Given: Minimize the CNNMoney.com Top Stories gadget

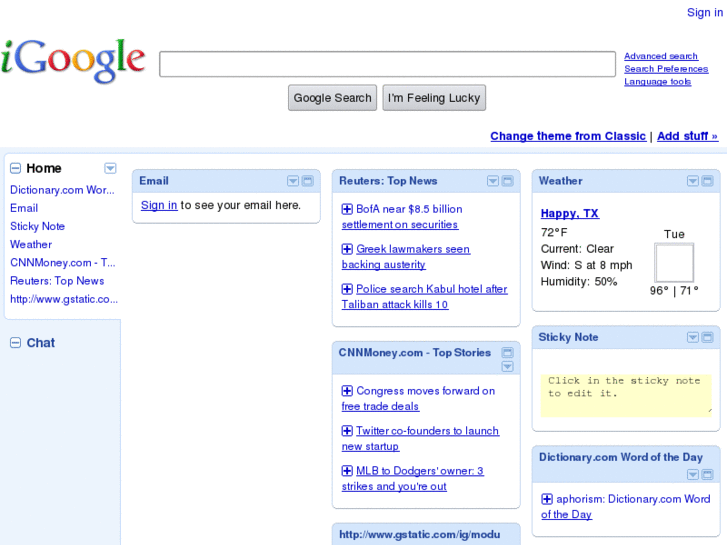Looking at the screenshot, I should [508, 353].
